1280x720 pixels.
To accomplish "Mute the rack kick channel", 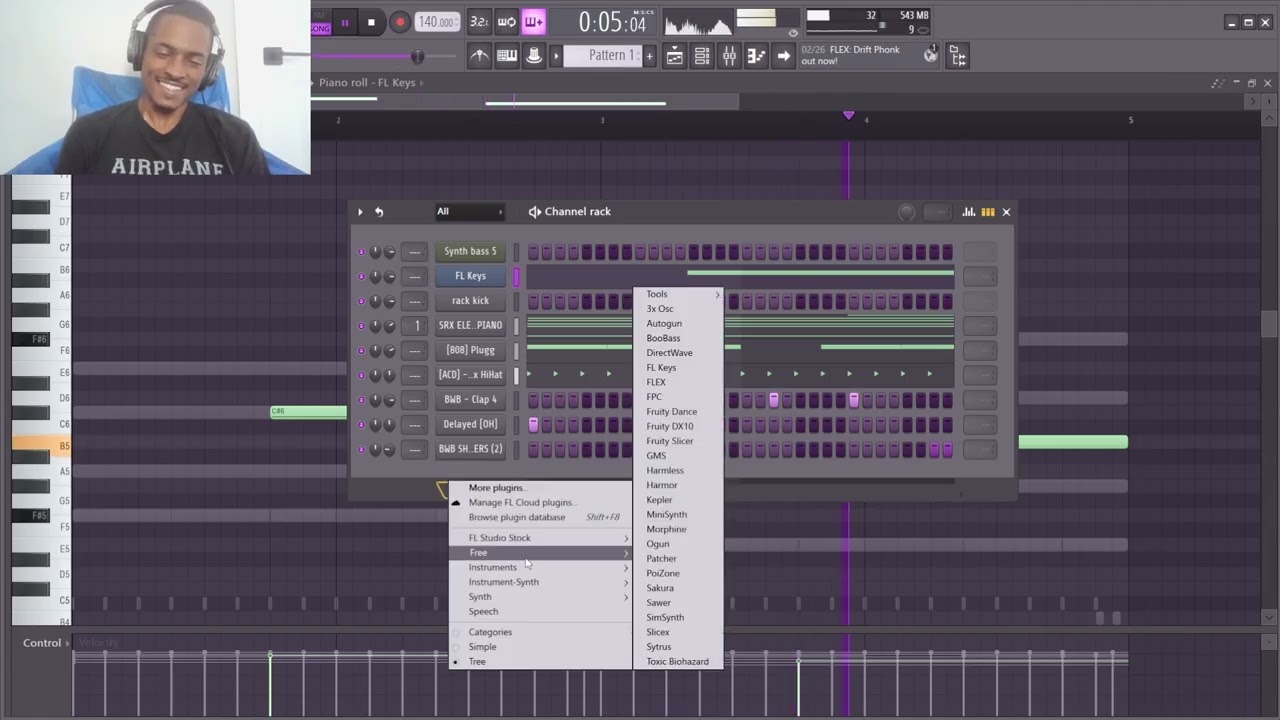I will (x=361, y=301).
